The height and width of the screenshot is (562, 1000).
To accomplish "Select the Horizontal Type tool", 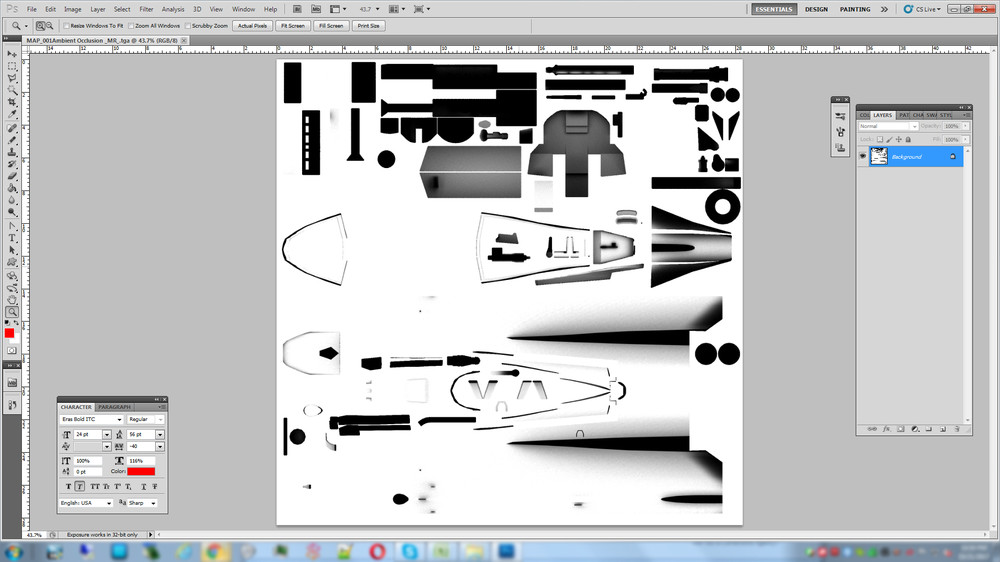I will (11, 239).
